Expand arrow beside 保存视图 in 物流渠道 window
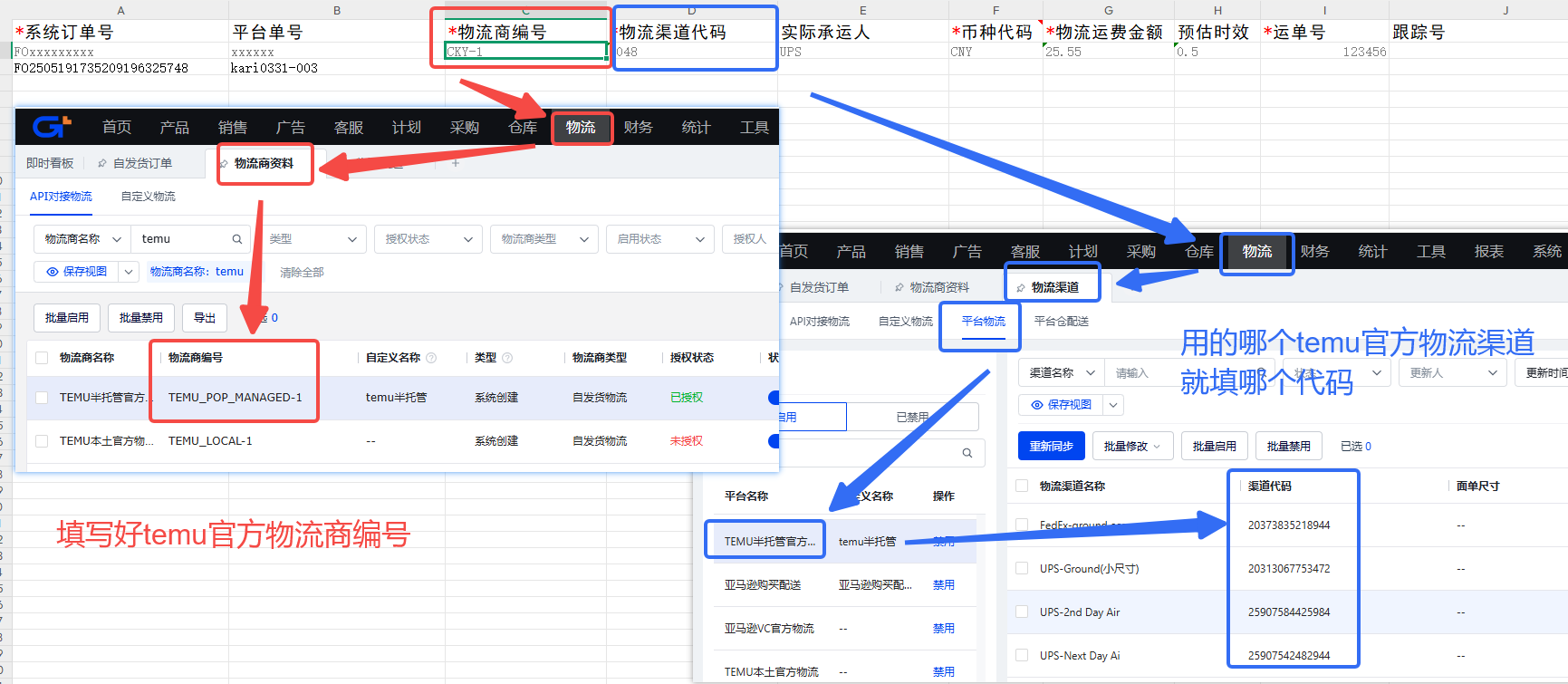 click(1114, 405)
